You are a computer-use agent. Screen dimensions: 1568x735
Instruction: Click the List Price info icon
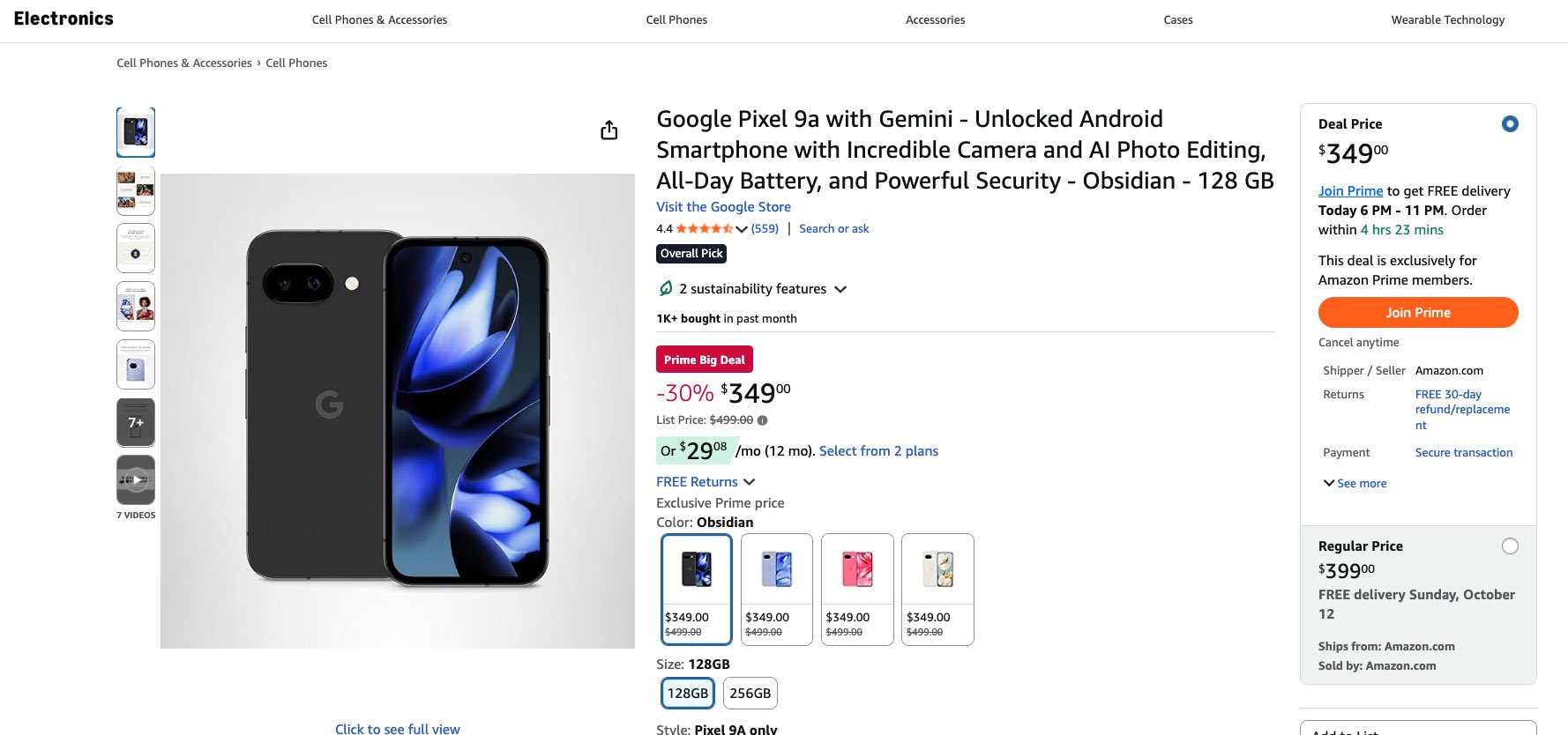[x=763, y=420]
